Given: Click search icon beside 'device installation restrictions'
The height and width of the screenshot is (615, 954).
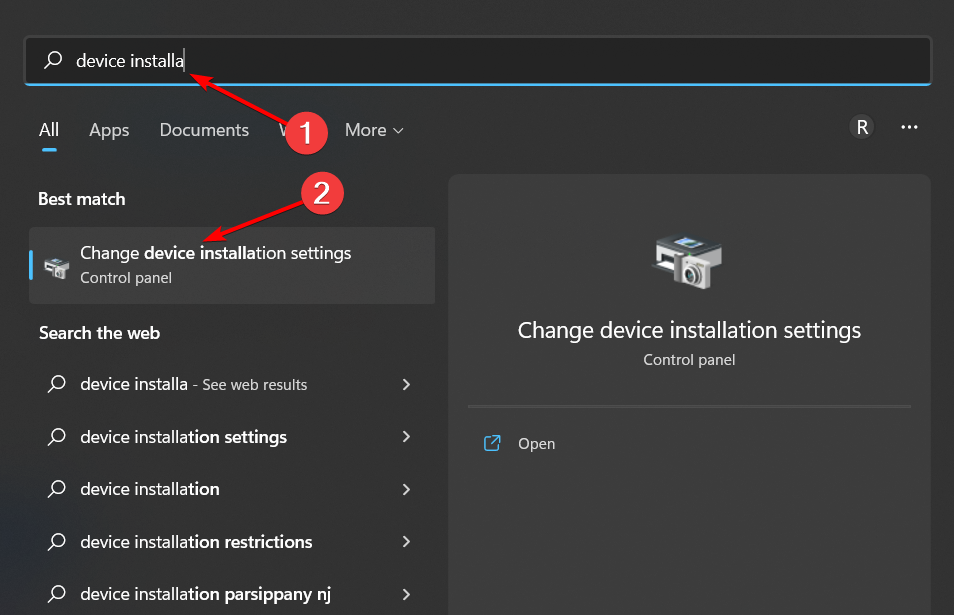Looking at the screenshot, I should (57, 541).
